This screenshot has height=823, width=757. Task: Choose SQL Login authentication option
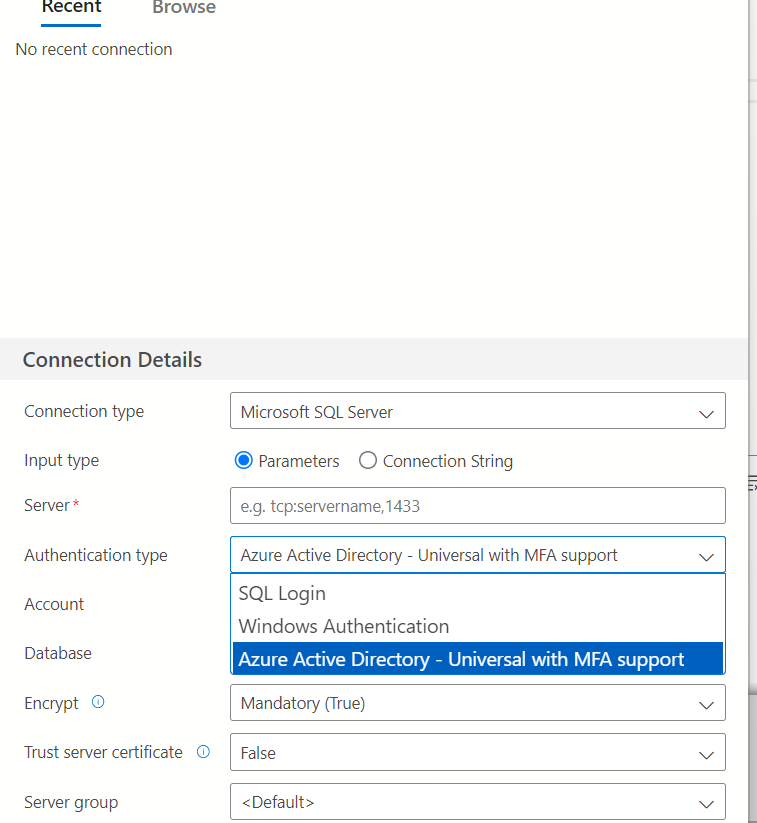(x=478, y=594)
